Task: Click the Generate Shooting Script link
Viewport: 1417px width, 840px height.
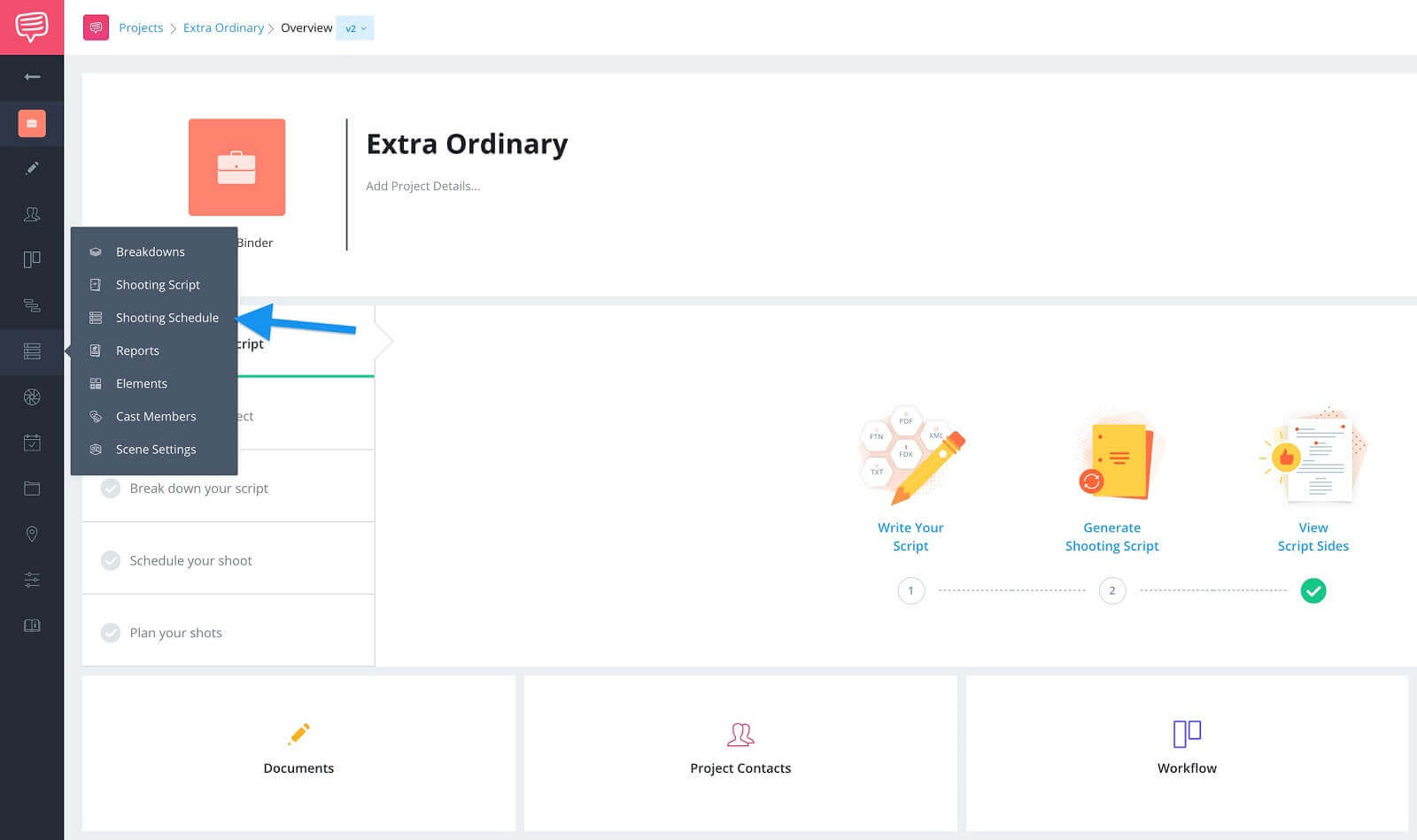Action: pos(1111,536)
